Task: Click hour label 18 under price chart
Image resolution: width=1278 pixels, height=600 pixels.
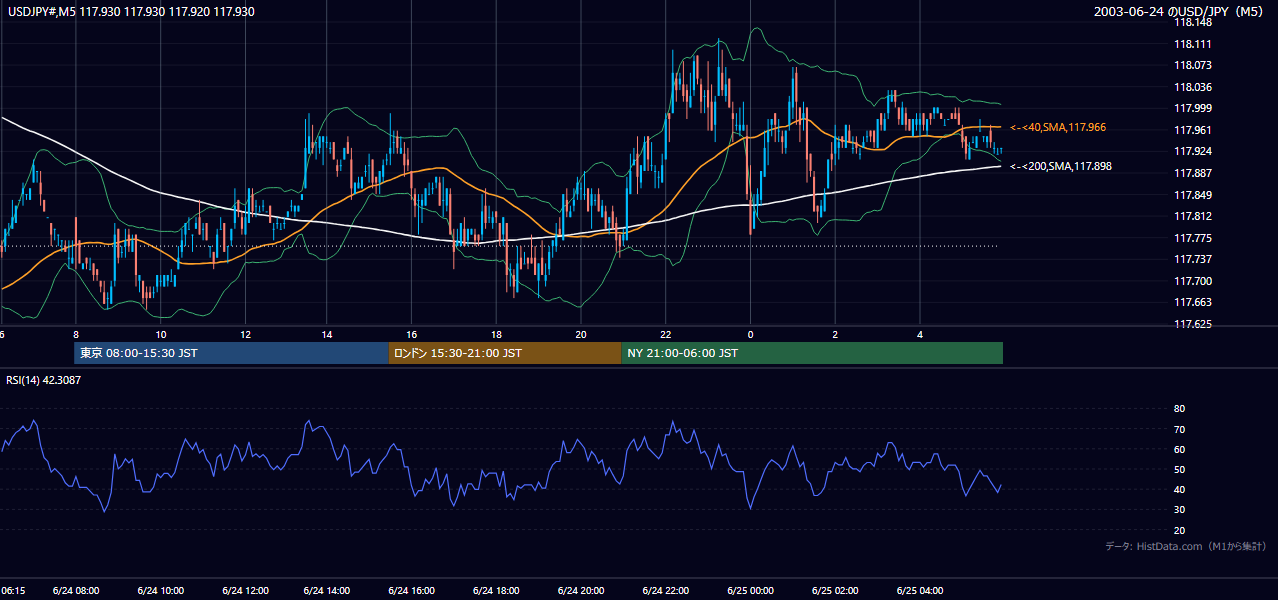Action: pyautogui.click(x=497, y=335)
